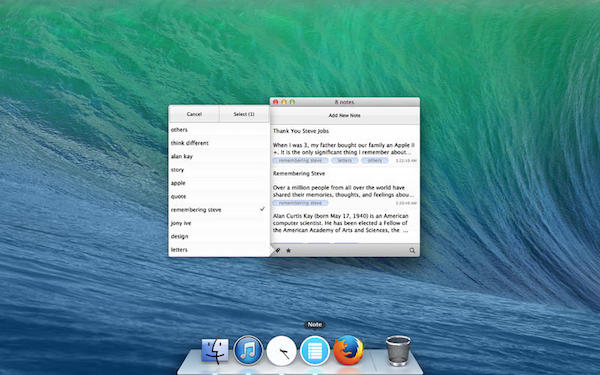This screenshot has height=375, width=600.
Task: Click the Note app icon in dock
Action: click(x=315, y=351)
